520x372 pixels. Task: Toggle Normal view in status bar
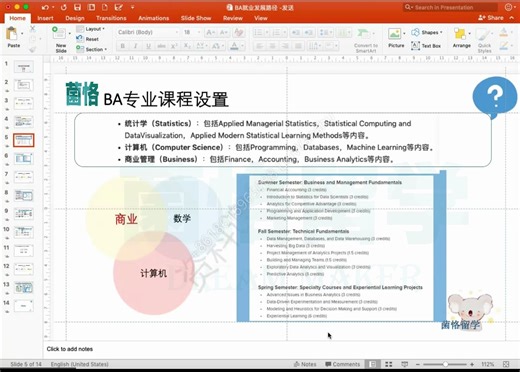pyautogui.click(x=373, y=364)
